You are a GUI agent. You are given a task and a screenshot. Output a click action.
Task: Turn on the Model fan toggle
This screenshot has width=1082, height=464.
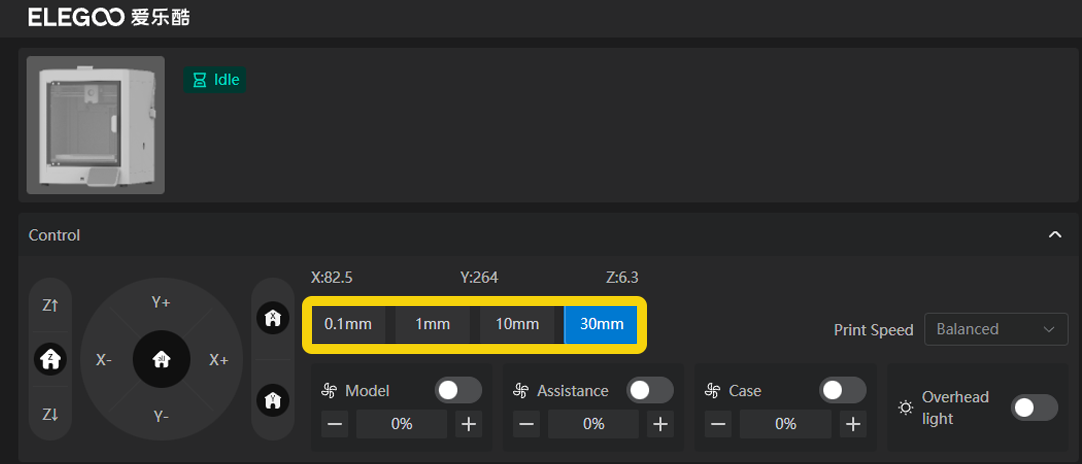[459, 390]
